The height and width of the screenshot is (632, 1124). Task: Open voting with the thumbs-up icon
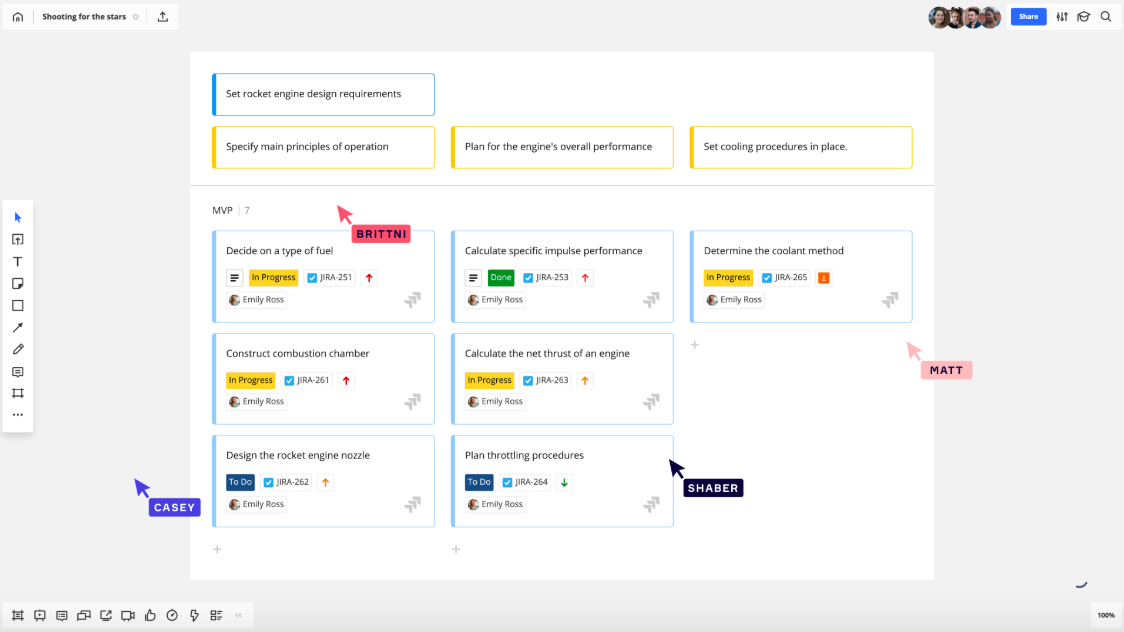click(150, 615)
